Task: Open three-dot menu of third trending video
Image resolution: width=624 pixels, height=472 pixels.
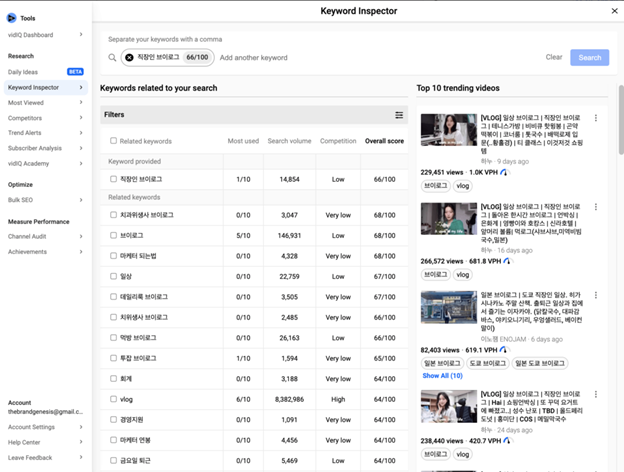Action: [x=595, y=295]
